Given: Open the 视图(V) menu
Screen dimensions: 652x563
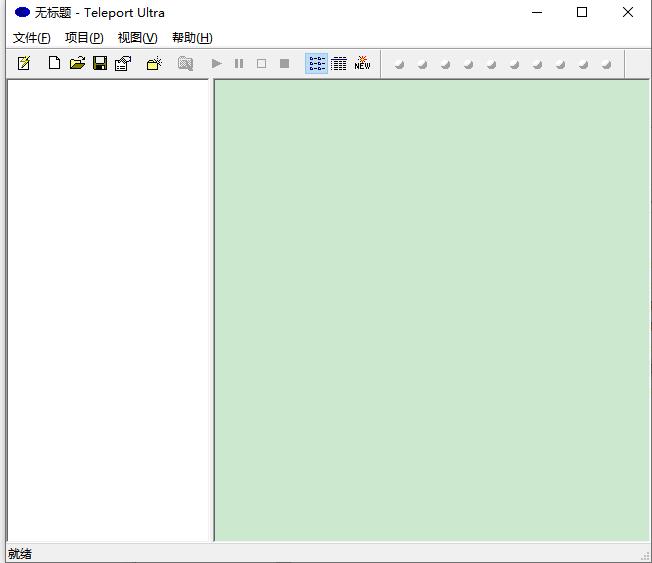Looking at the screenshot, I should coord(138,38).
